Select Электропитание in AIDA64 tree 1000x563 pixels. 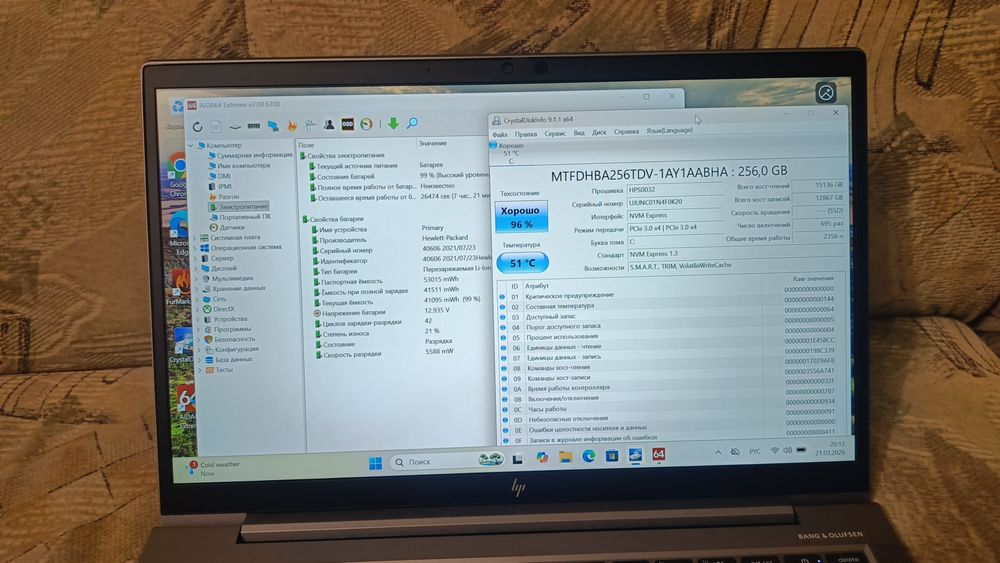(x=243, y=207)
